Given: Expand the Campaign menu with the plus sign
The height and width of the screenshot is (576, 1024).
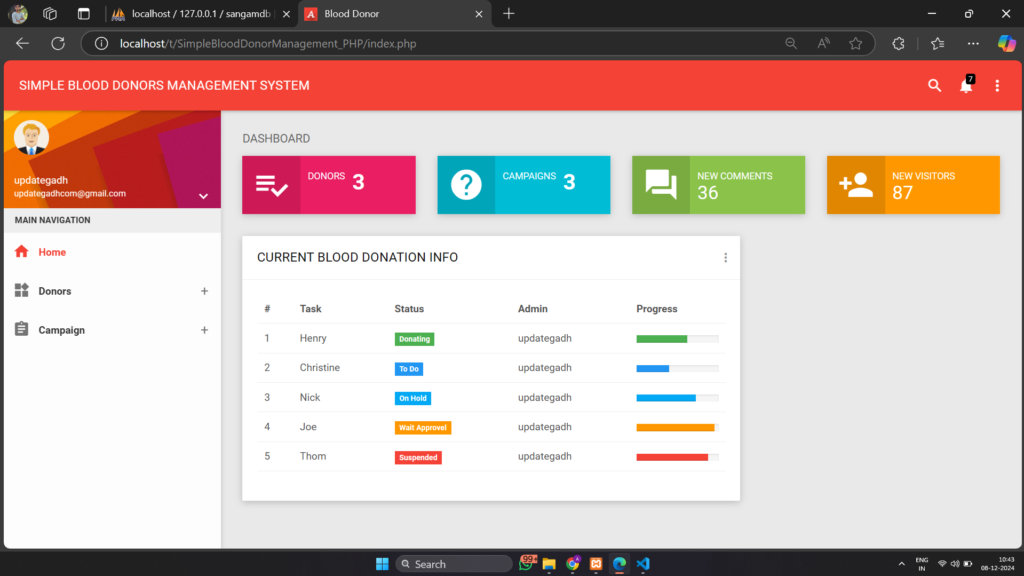Looking at the screenshot, I should (204, 330).
